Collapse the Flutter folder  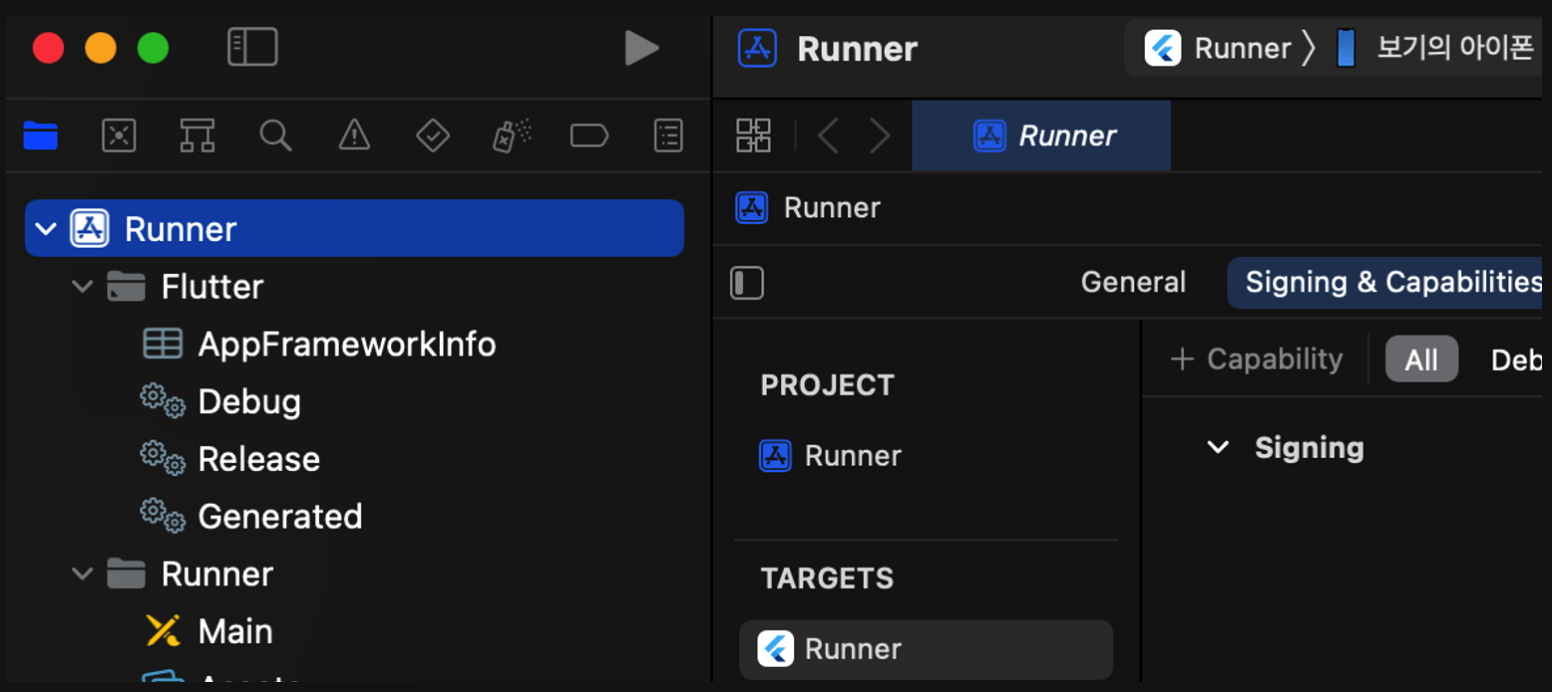82,287
